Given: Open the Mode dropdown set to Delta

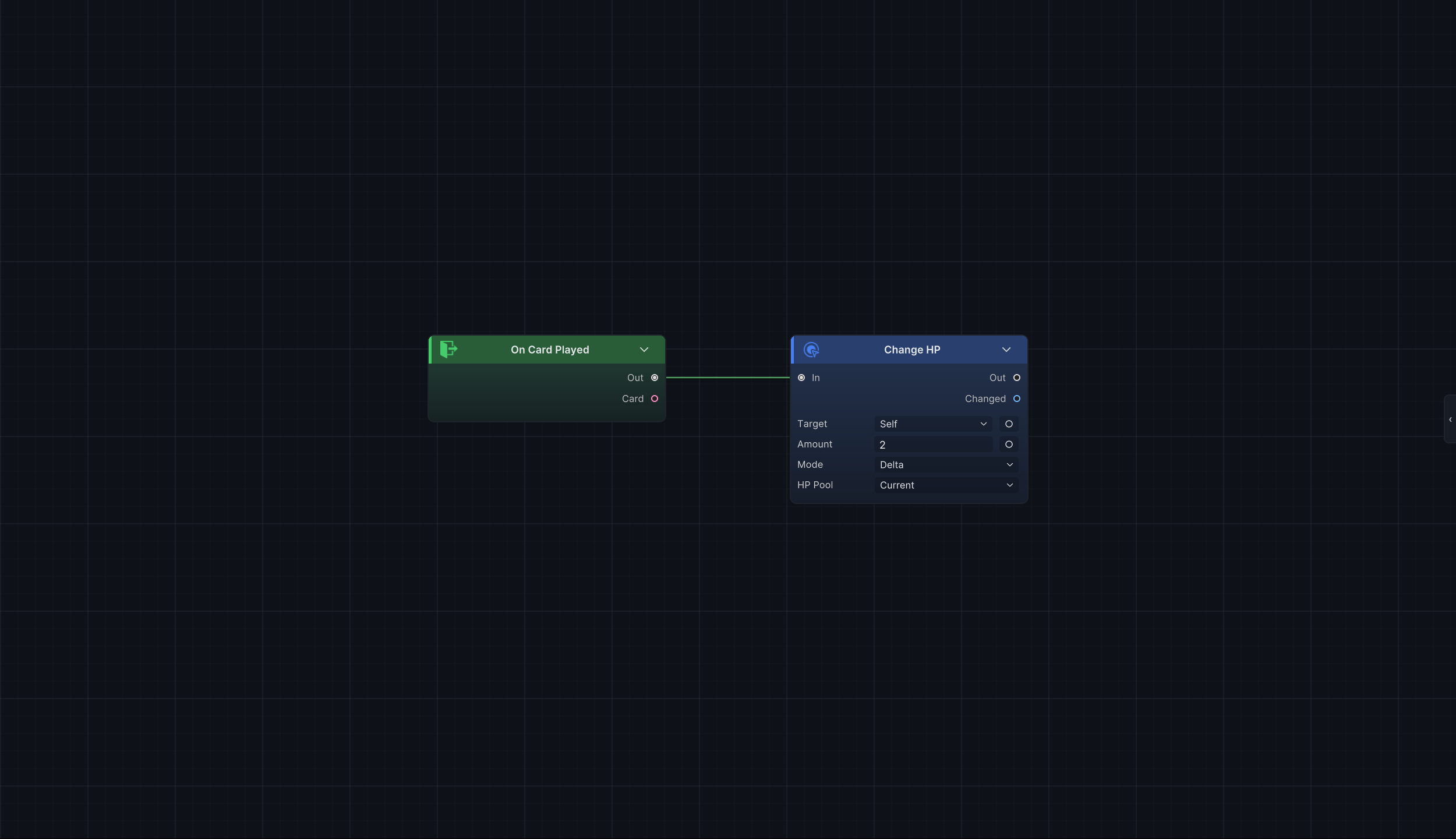Looking at the screenshot, I should click(946, 464).
